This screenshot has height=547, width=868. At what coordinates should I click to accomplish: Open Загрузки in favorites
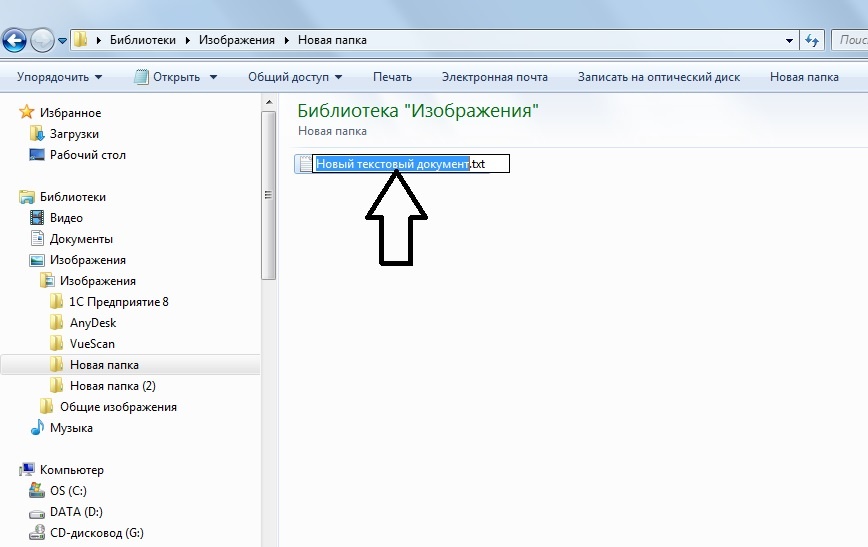(x=74, y=134)
